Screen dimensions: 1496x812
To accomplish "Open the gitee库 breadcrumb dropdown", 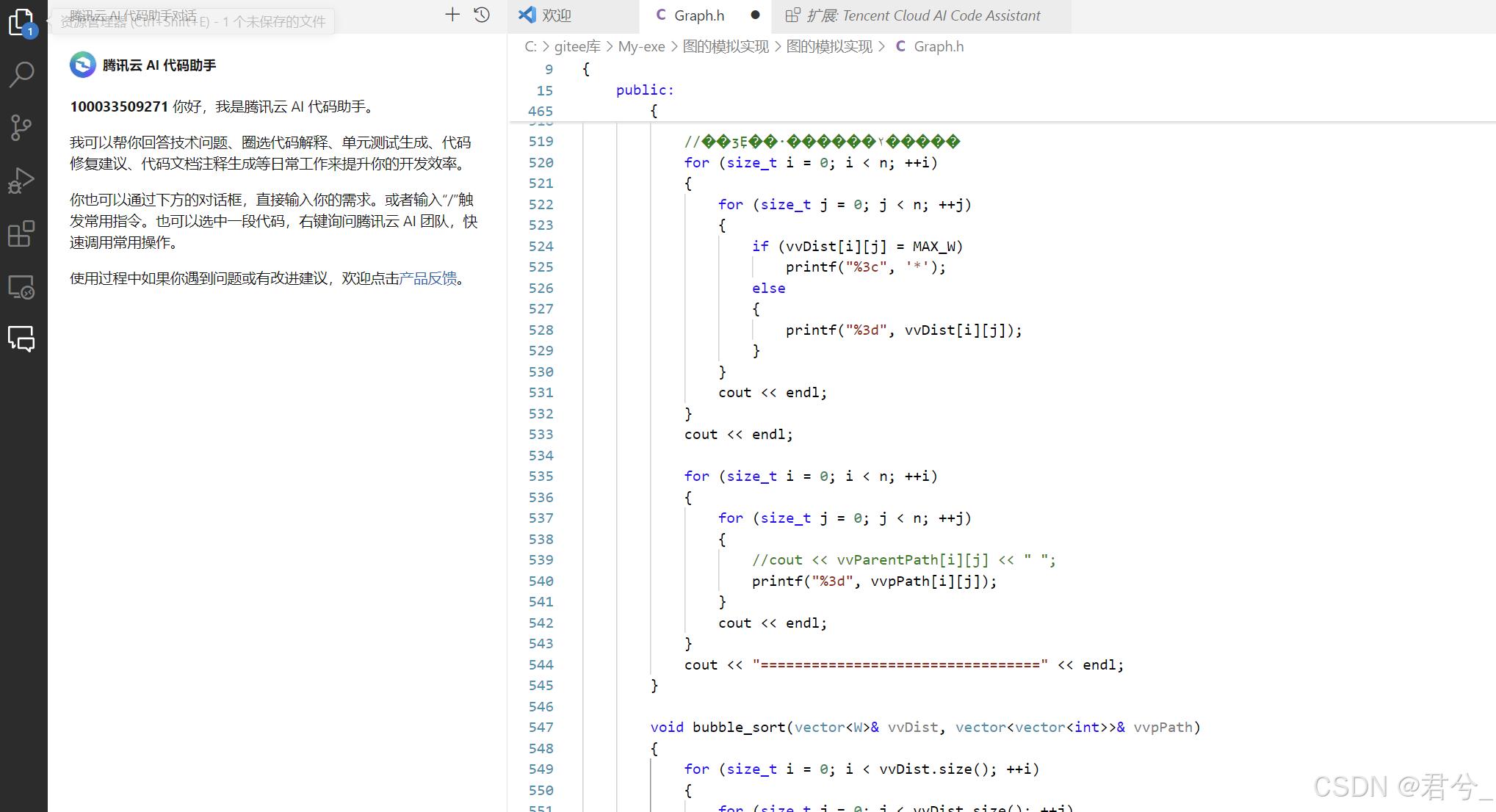I will 577,46.
